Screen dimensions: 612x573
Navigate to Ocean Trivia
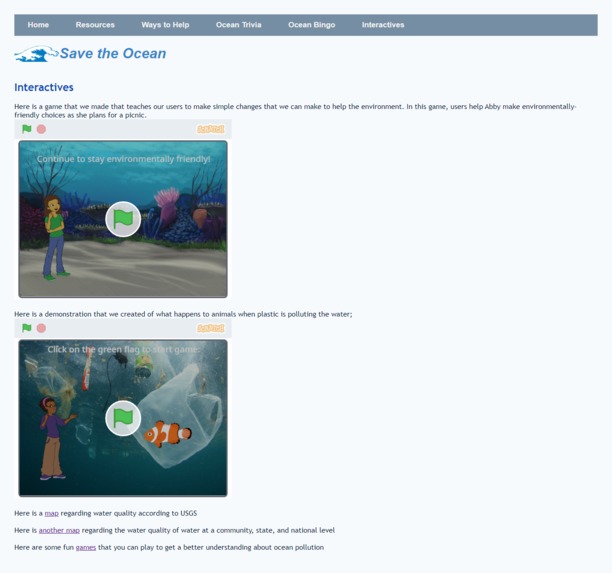click(238, 25)
